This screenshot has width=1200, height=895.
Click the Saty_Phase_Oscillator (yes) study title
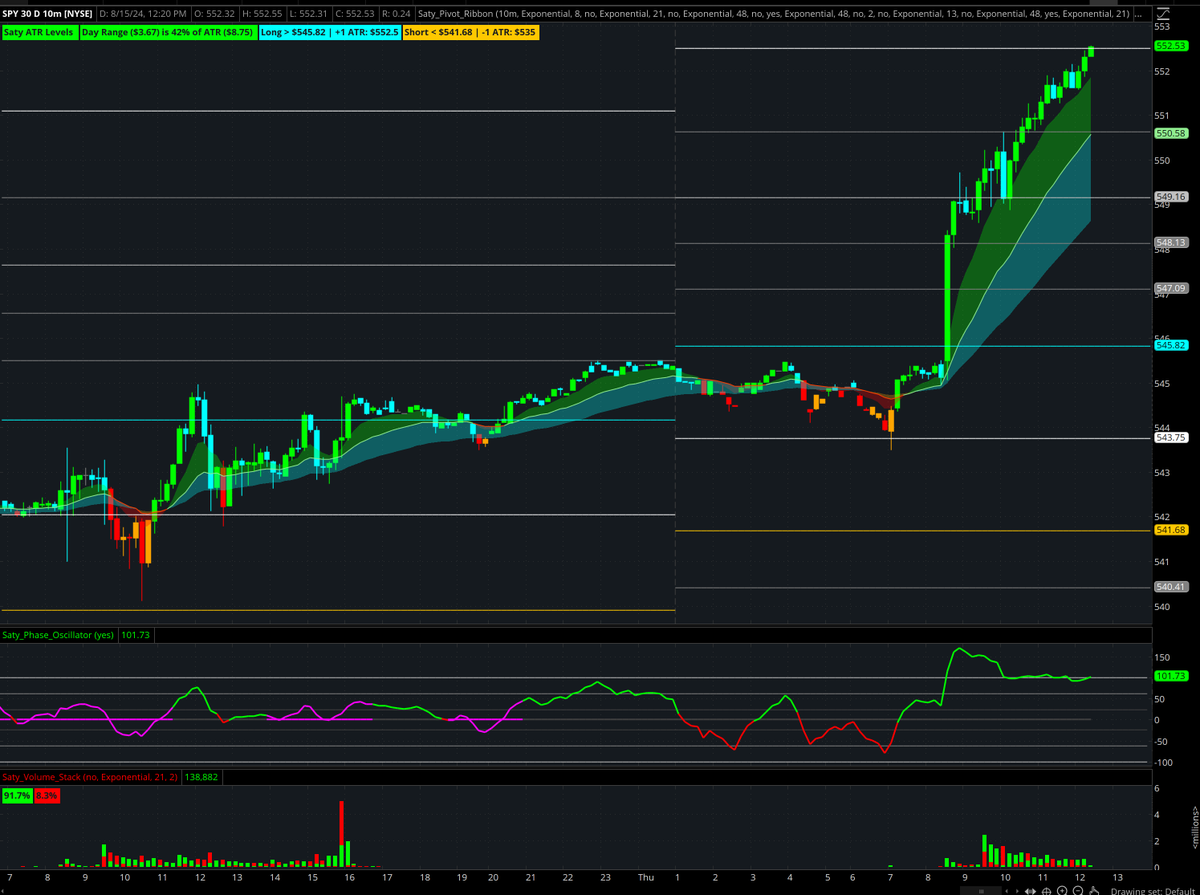59,634
